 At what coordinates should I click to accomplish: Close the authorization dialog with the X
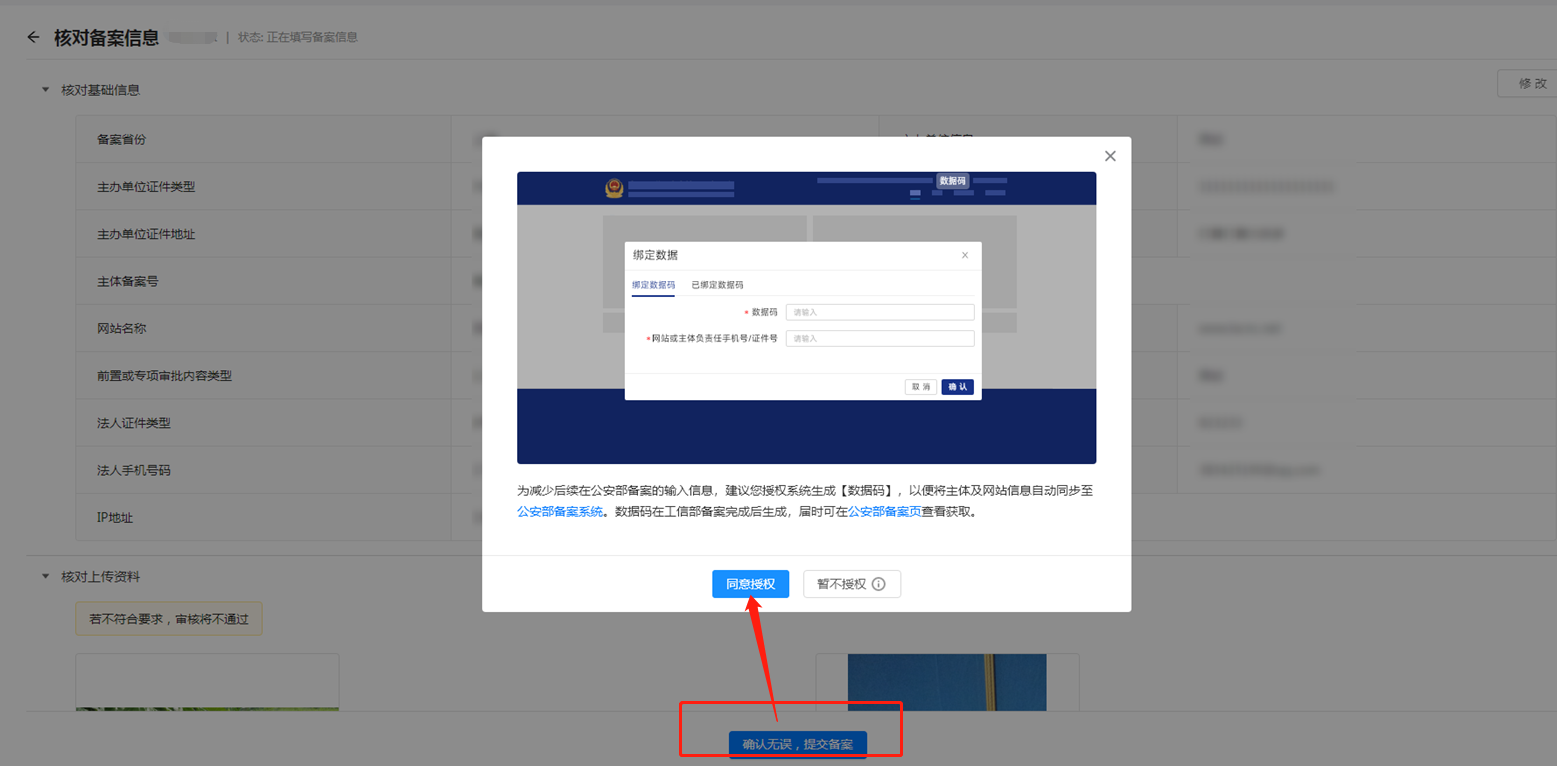(1110, 156)
